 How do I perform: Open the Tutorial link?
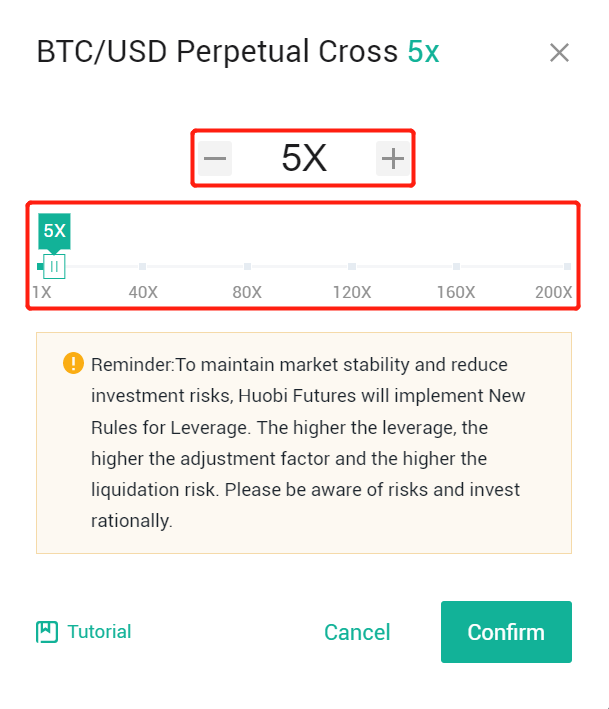(x=99, y=632)
